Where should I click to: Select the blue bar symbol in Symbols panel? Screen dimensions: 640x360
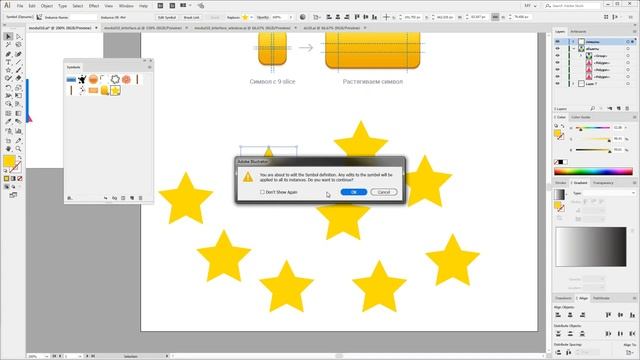point(71,79)
